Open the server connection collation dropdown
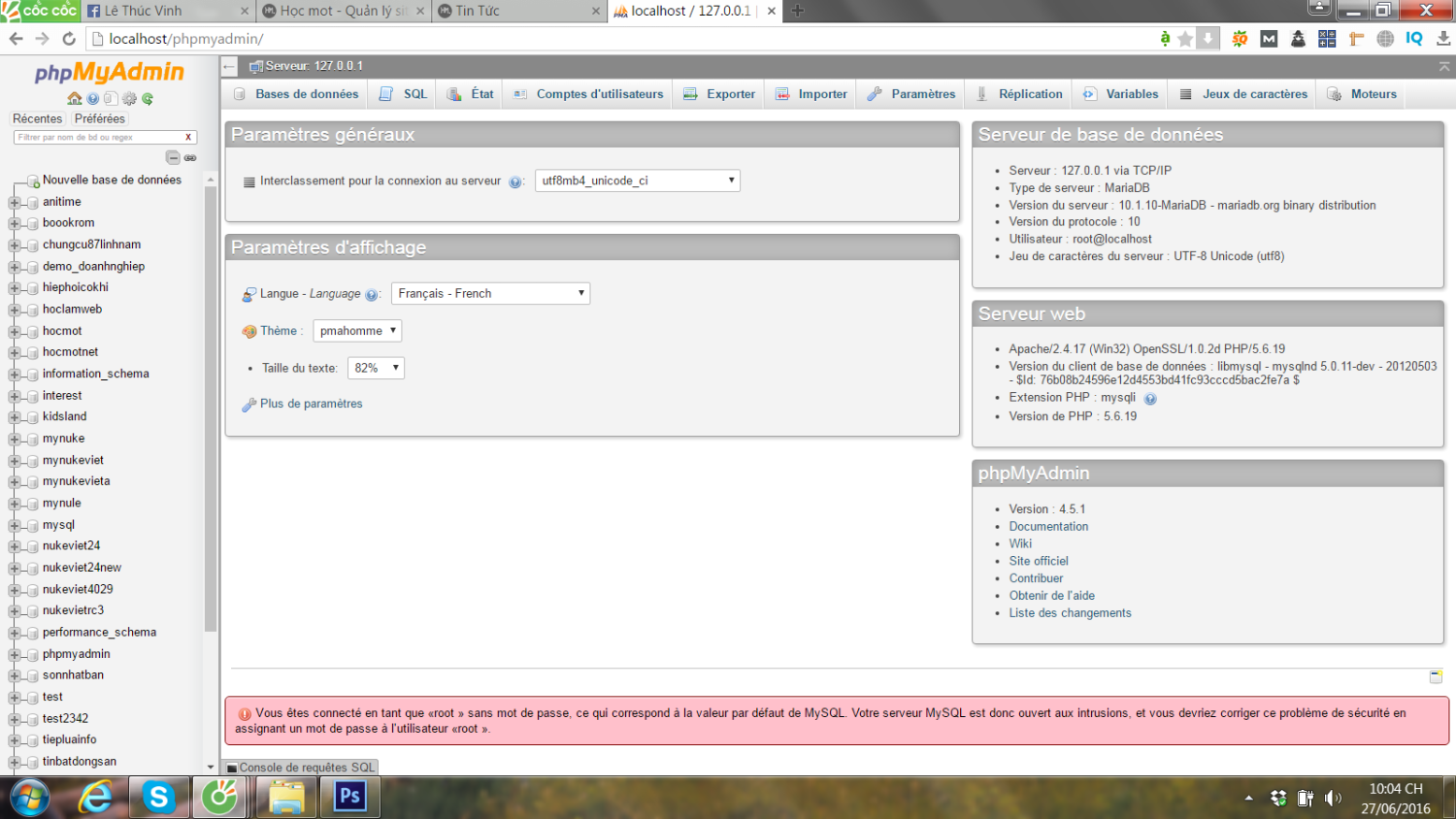1456x819 pixels. 638,180
